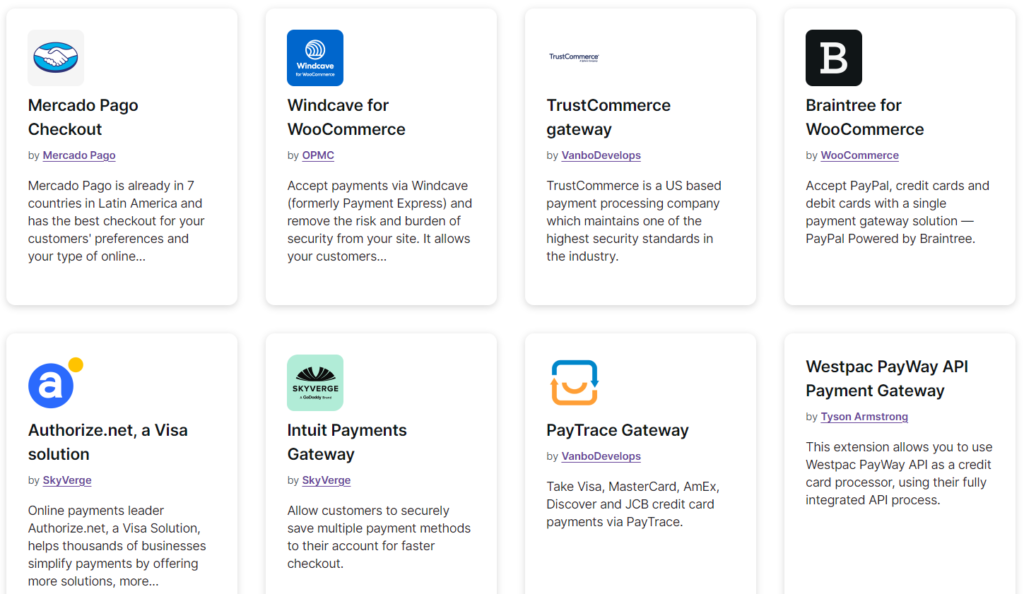Click the PayTrace smiley logo icon
1024x594 pixels.
(574, 382)
